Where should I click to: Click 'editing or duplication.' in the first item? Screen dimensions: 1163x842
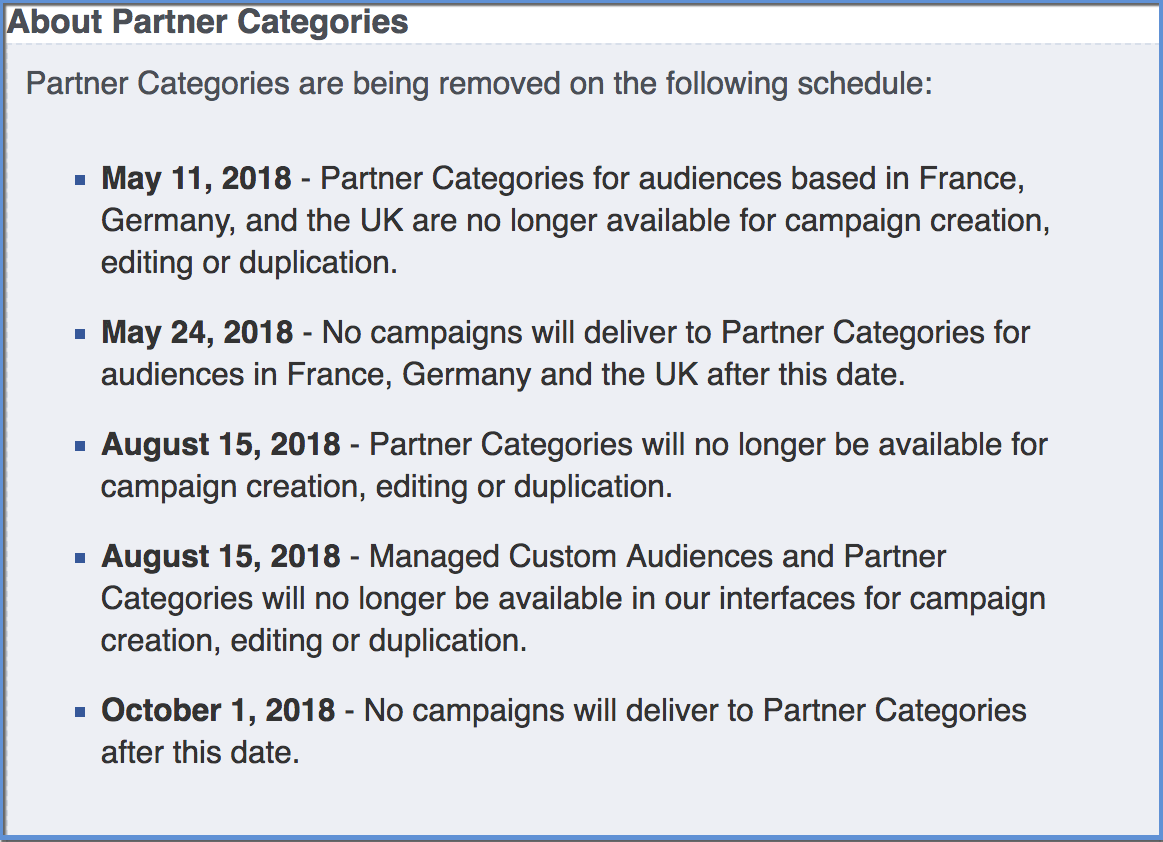[x=249, y=263]
